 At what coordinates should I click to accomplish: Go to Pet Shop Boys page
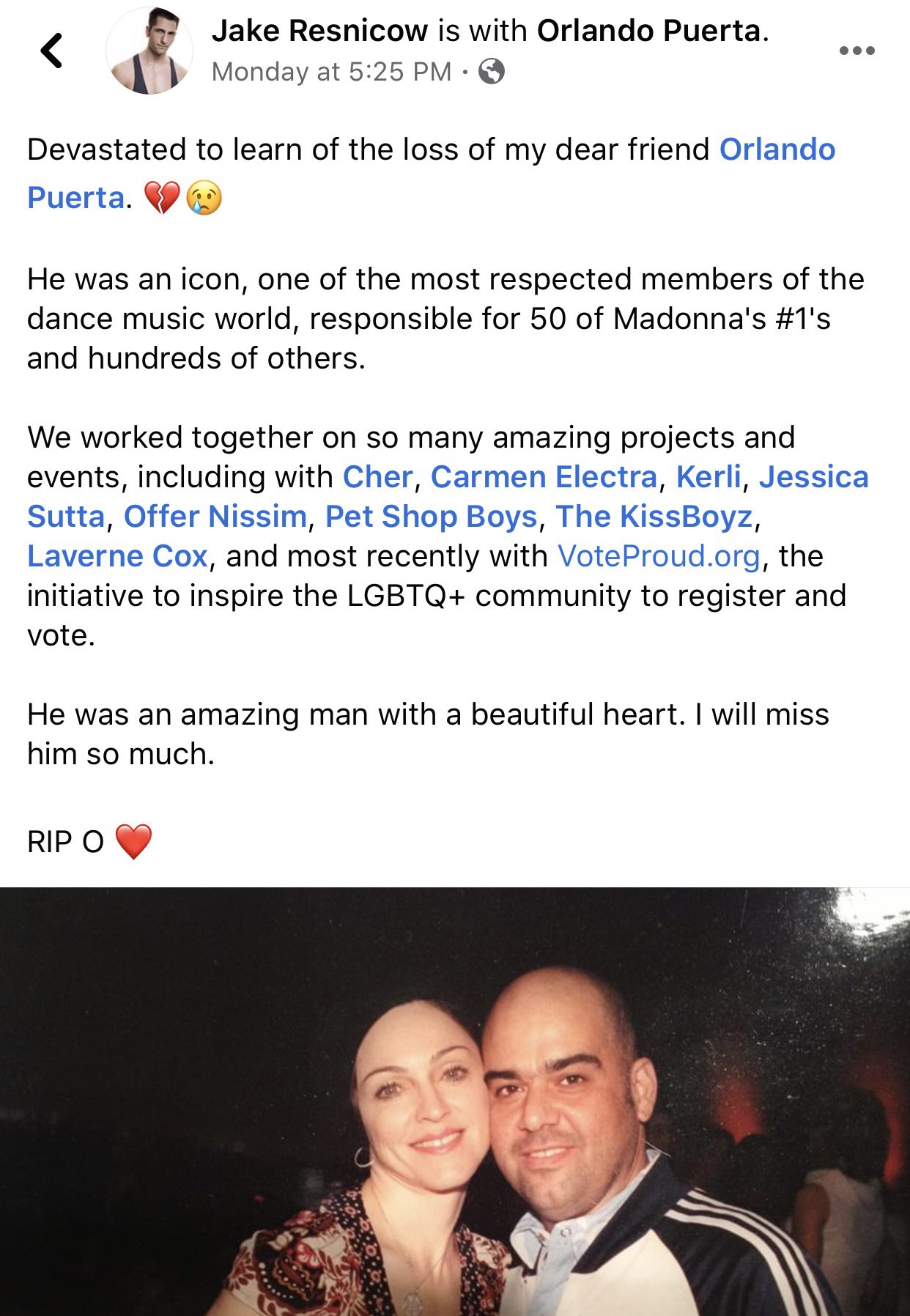[432, 517]
